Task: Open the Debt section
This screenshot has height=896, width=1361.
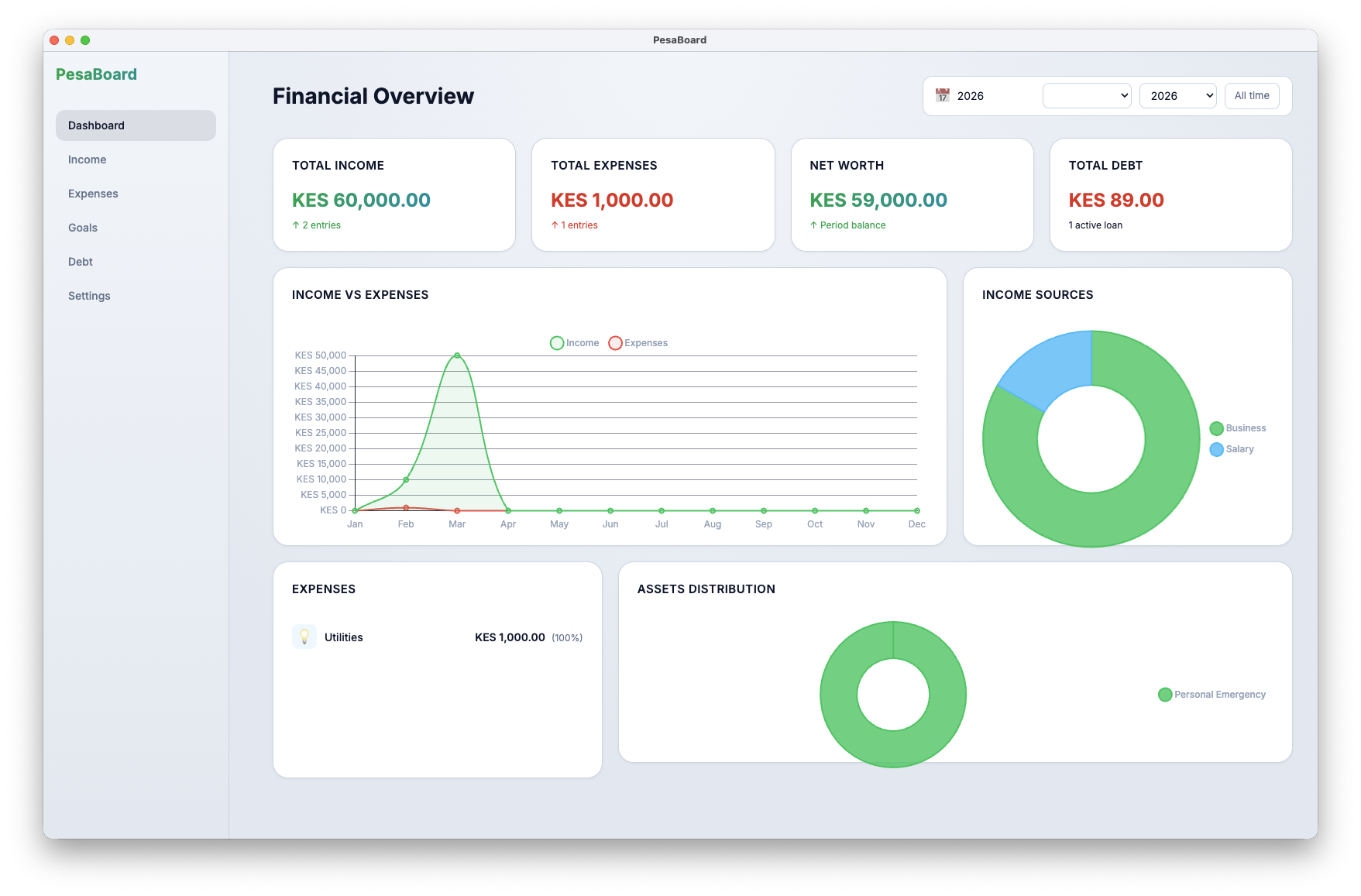Action: (x=80, y=262)
